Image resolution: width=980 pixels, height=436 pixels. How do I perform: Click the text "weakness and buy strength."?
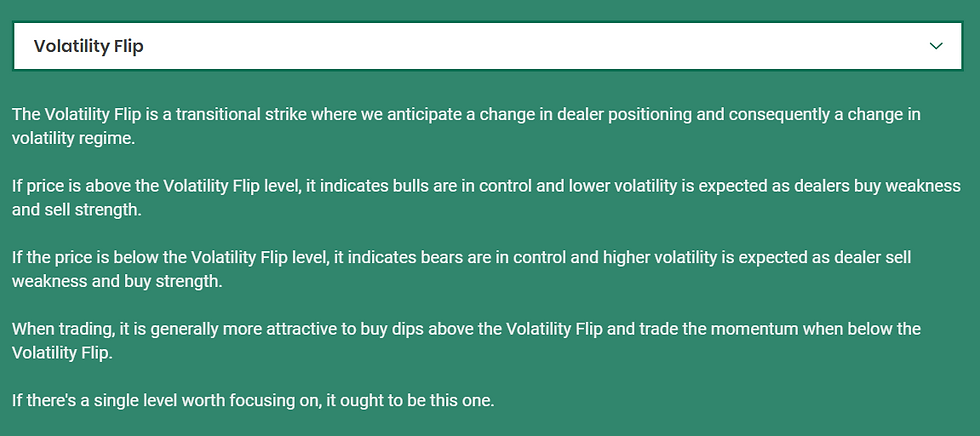(117, 281)
